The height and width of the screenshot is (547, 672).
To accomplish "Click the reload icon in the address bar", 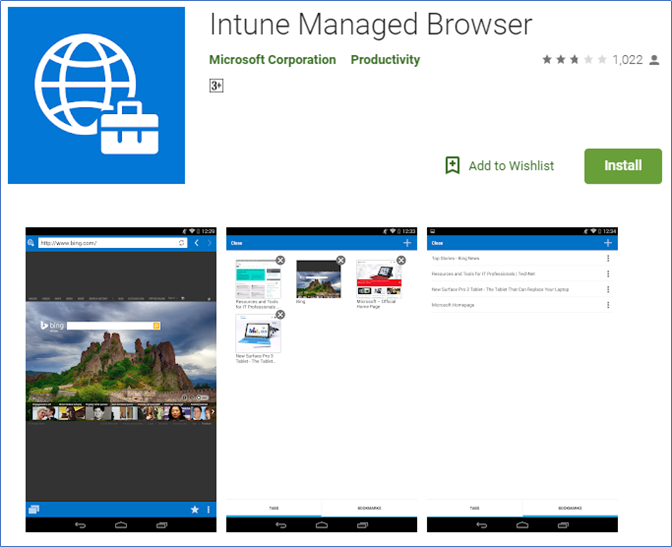I will 182,243.
